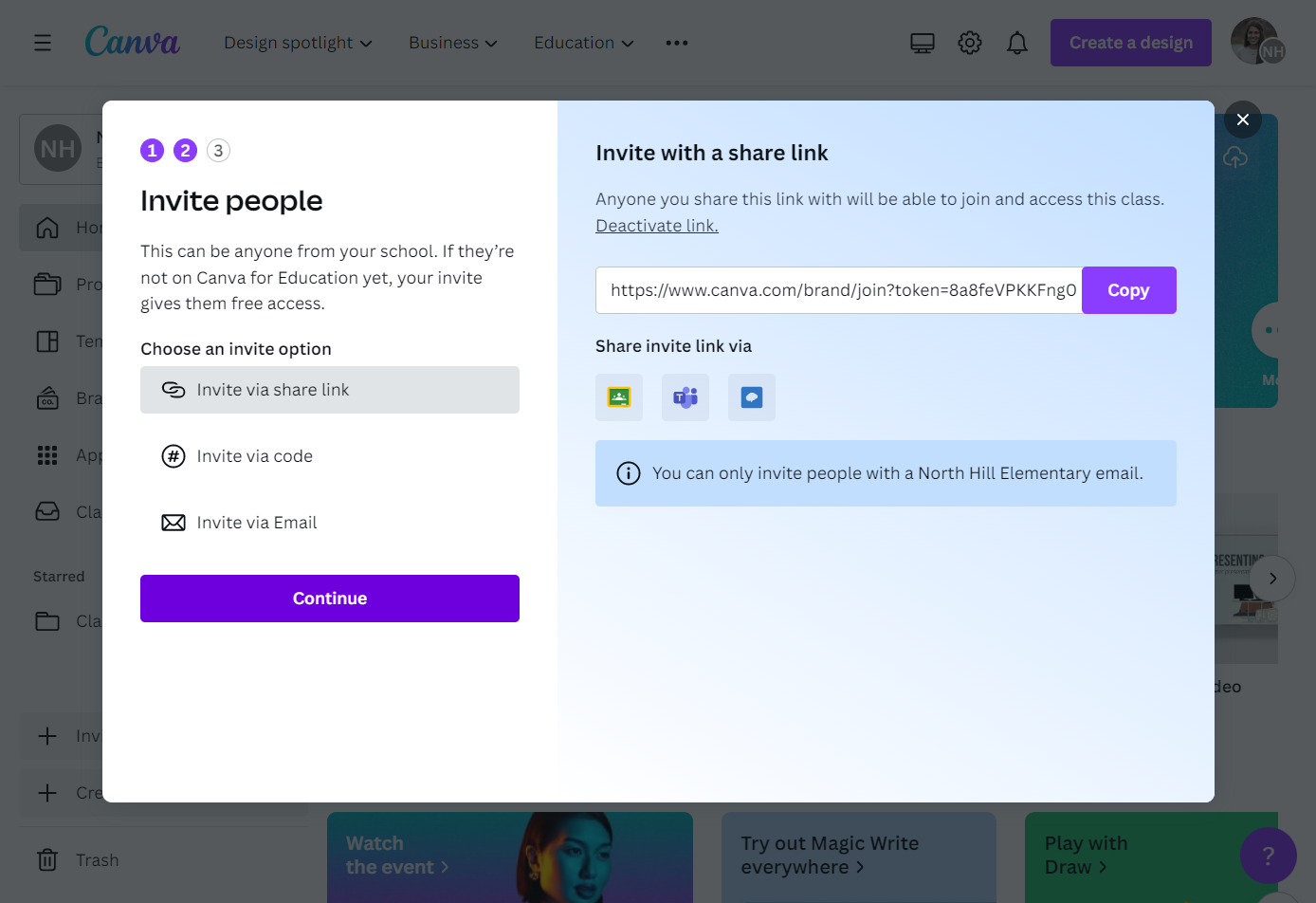This screenshot has height=903, width=1316.
Task: Open Play with Draw card
Action: pos(1151,857)
